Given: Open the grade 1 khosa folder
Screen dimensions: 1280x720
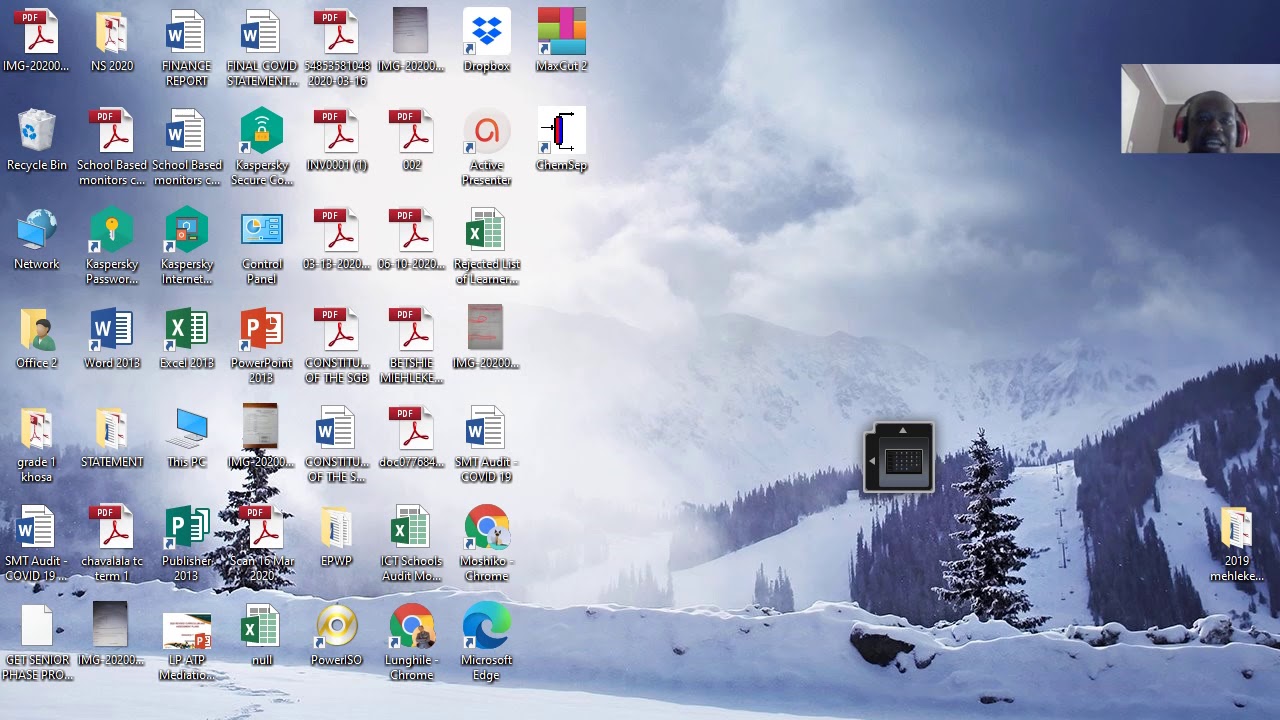Looking at the screenshot, I should [37, 444].
